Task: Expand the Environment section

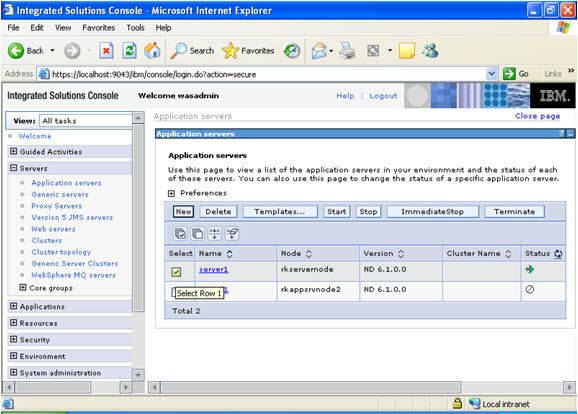Action: pyautogui.click(x=14, y=356)
